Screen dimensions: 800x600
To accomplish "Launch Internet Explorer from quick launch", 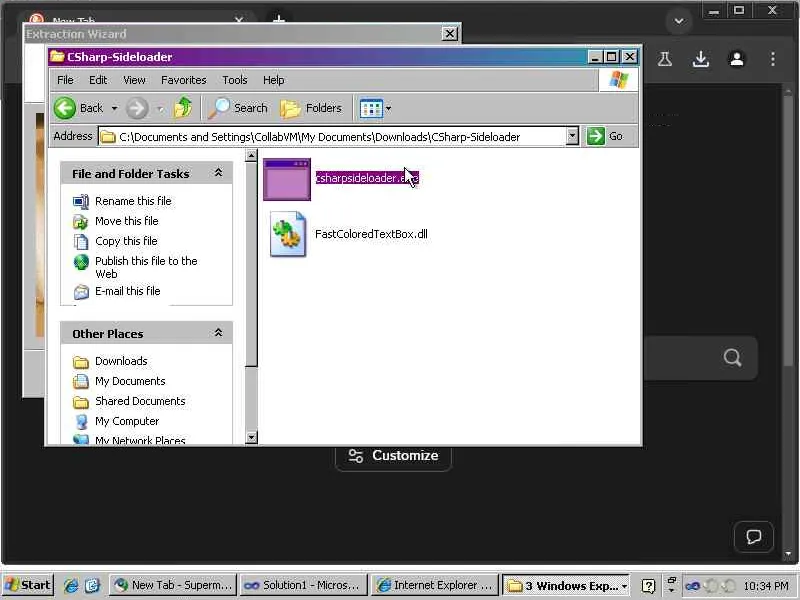I will pos(70,585).
